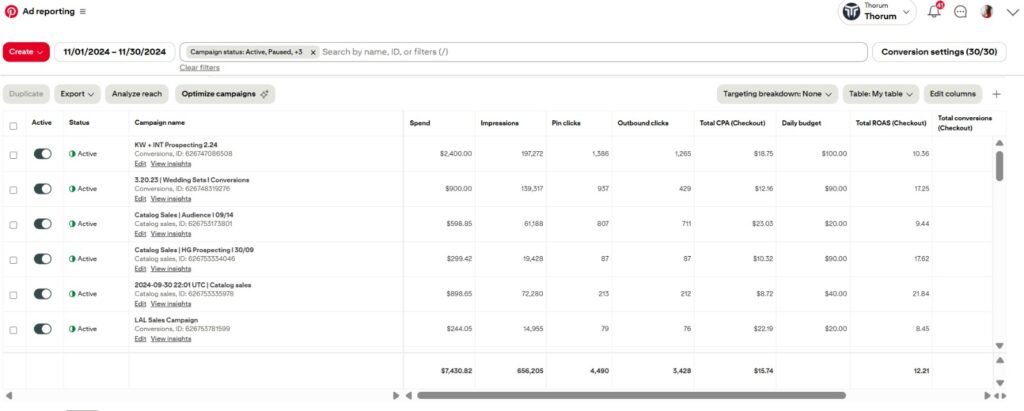The width and height of the screenshot is (1024, 411).
Task: Click the plus icon beside Edit columns
Action: (x=996, y=94)
